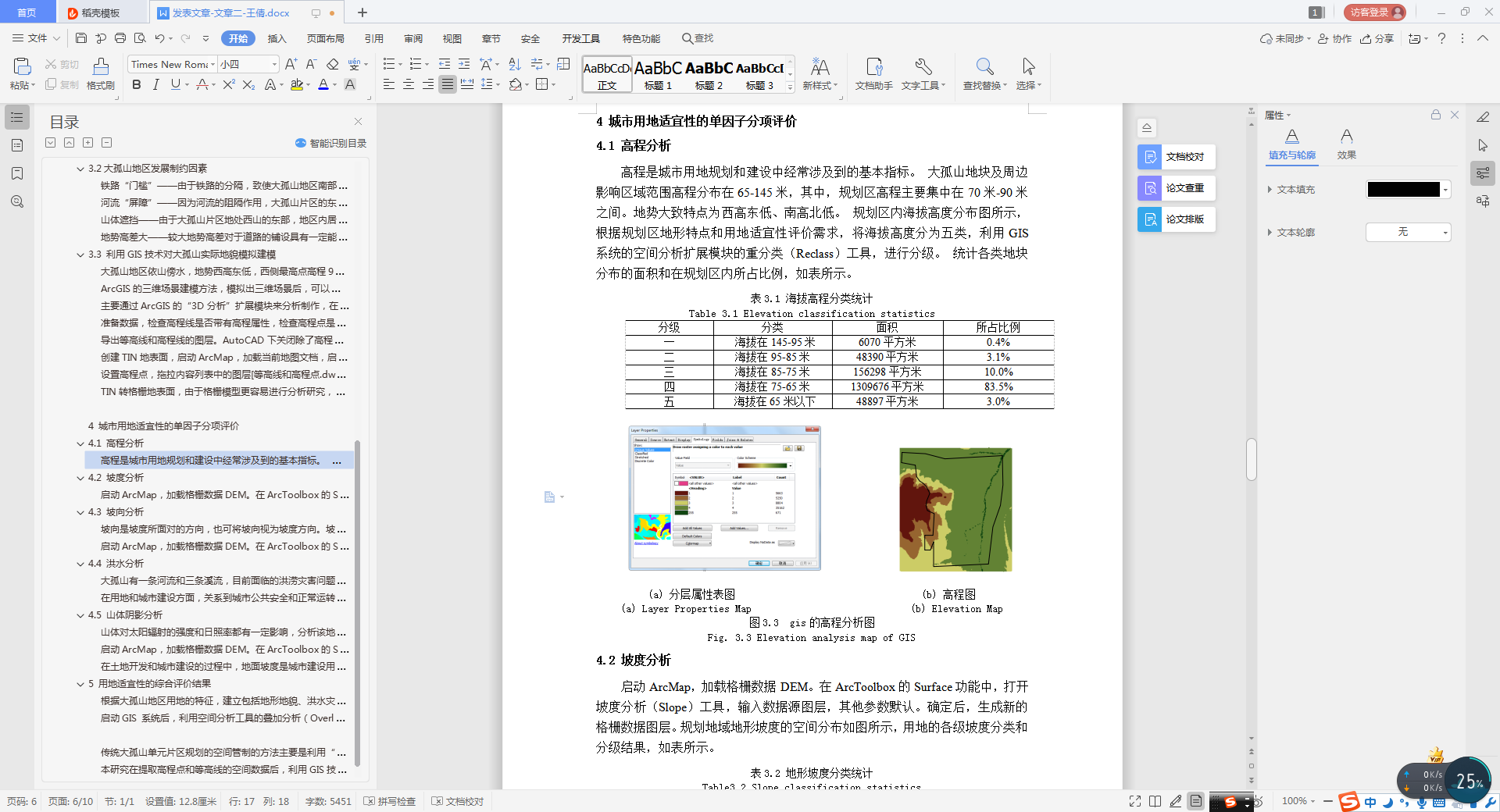Open search panel in left sidebar
Screen dimensions: 1500x812
[17, 201]
